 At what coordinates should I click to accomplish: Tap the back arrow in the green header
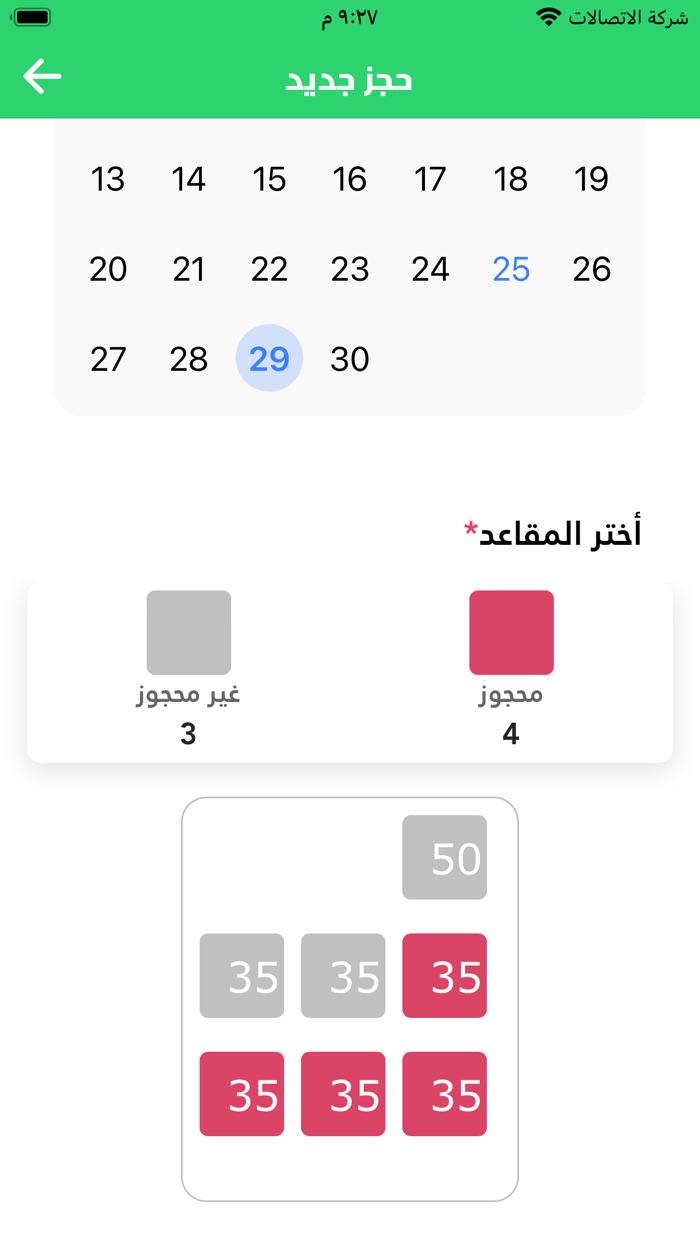pyautogui.click(x=41, y=75)
